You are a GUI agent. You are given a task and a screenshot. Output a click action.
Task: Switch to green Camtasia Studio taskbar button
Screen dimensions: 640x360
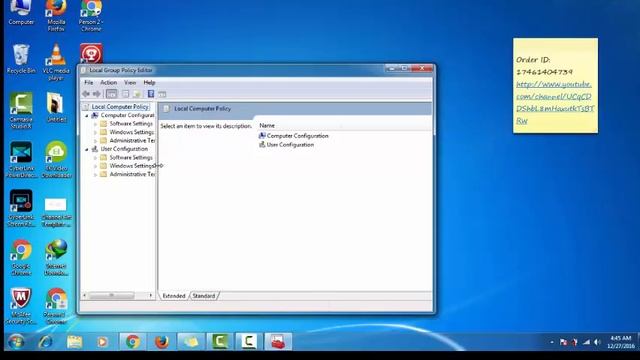[x=220, y=341]
